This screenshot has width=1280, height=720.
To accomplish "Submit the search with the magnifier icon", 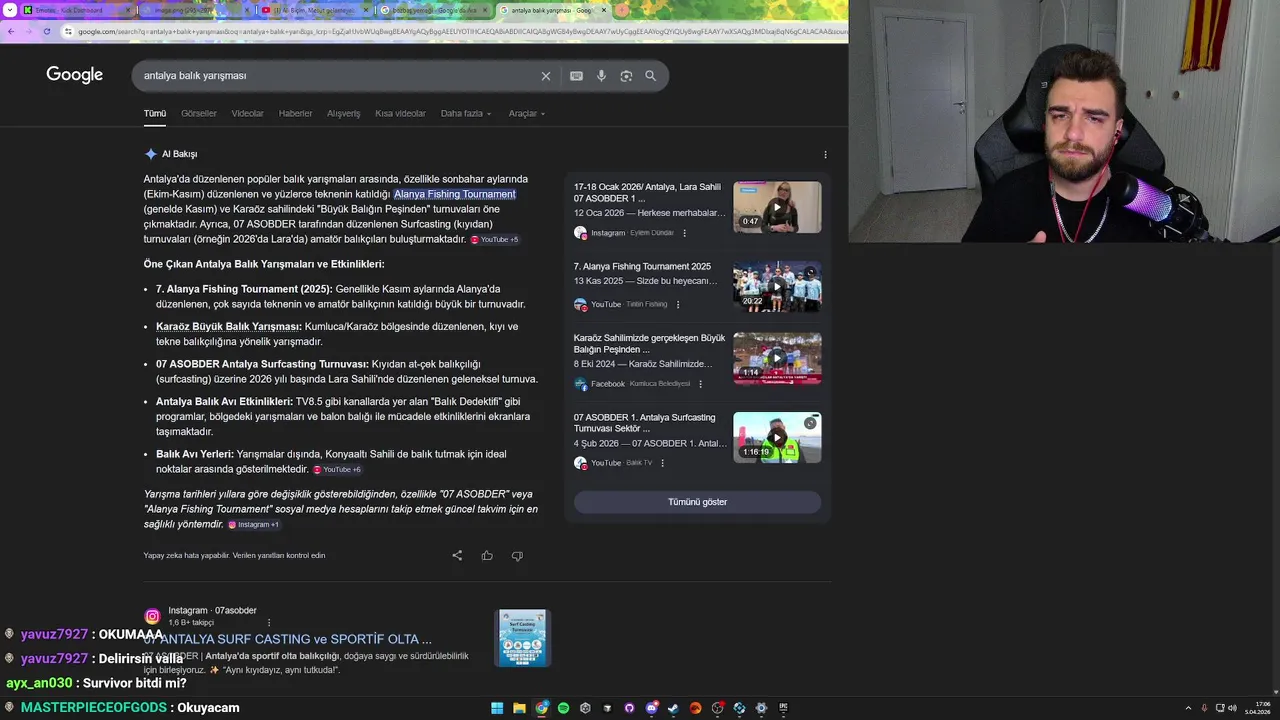I will 650,76.
